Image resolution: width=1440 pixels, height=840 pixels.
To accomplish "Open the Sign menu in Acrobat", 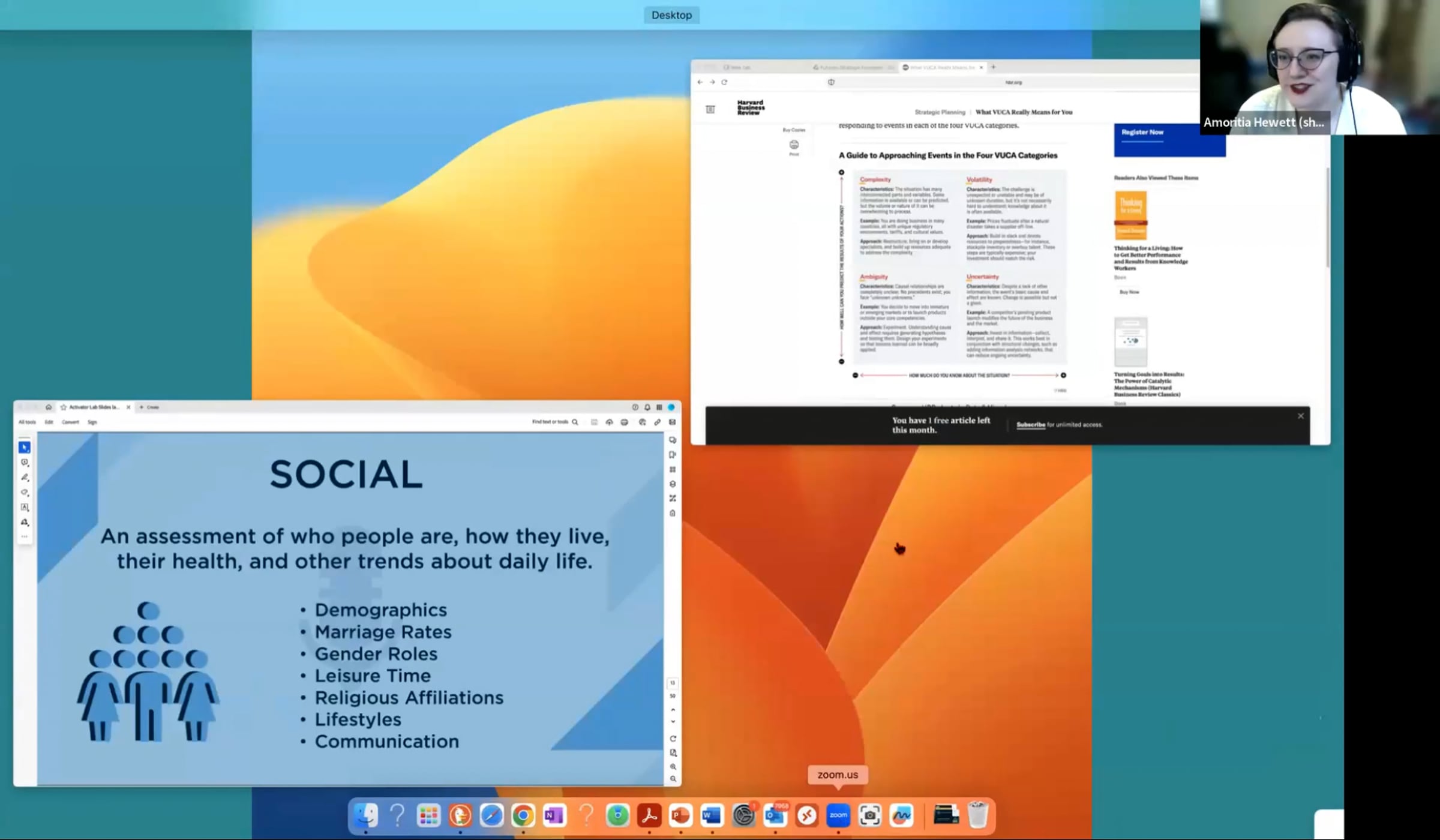I will 92,422.
